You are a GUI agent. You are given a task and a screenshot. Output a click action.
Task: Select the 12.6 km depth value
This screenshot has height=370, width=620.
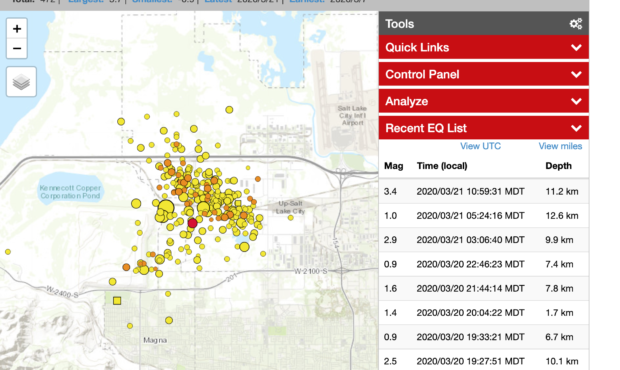[x=562, y=216]
